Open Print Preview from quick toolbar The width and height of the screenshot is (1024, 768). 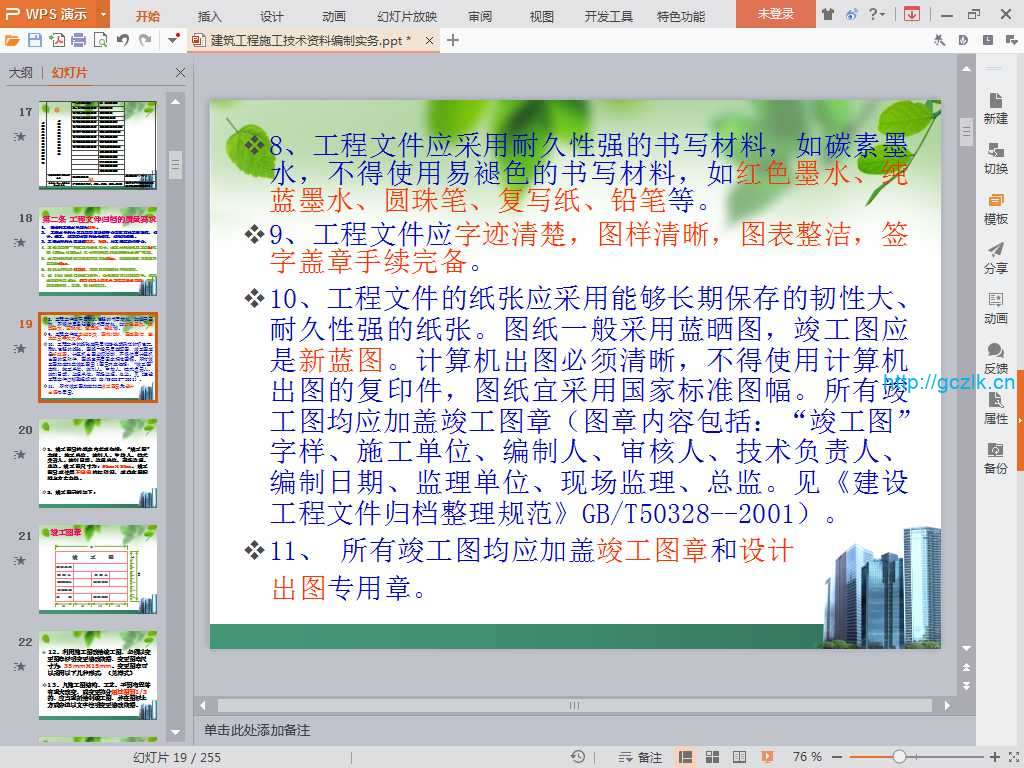click(x=99, y=40)
